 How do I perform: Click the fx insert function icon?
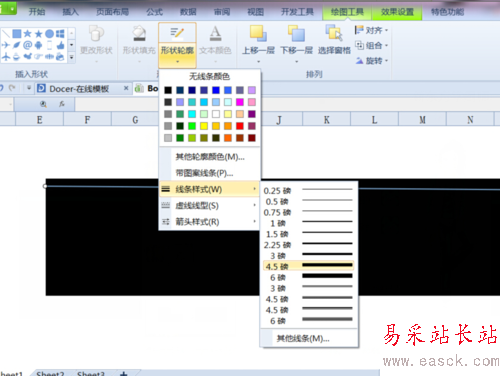coord(62,104)
